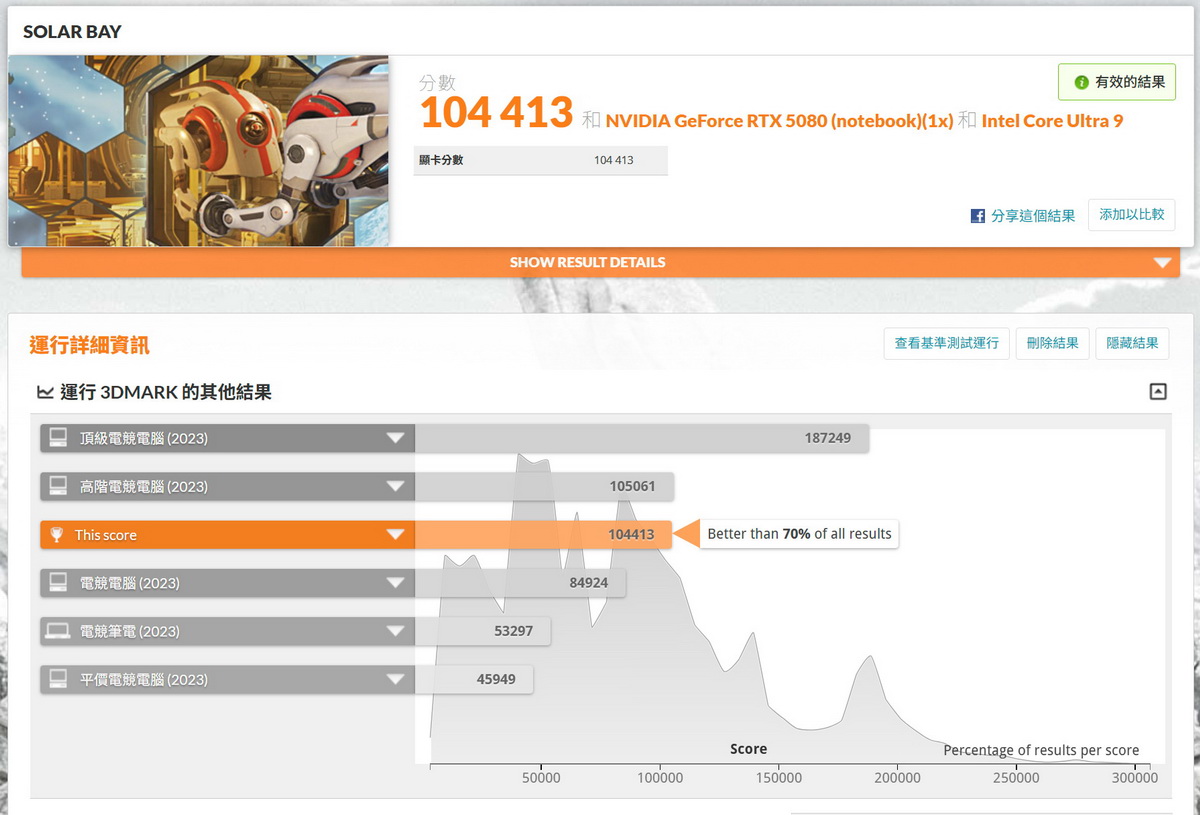Expand the 電競電腦 (2023) dropdown arrow
Image resolution: width=1200 pixels, height=815 pixels.
tap(396, 583)
